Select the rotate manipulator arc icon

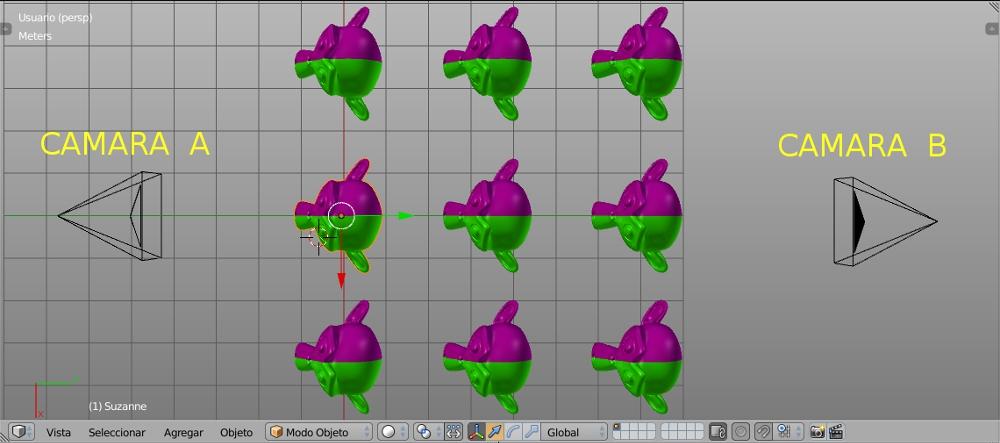tap(513, 432)
